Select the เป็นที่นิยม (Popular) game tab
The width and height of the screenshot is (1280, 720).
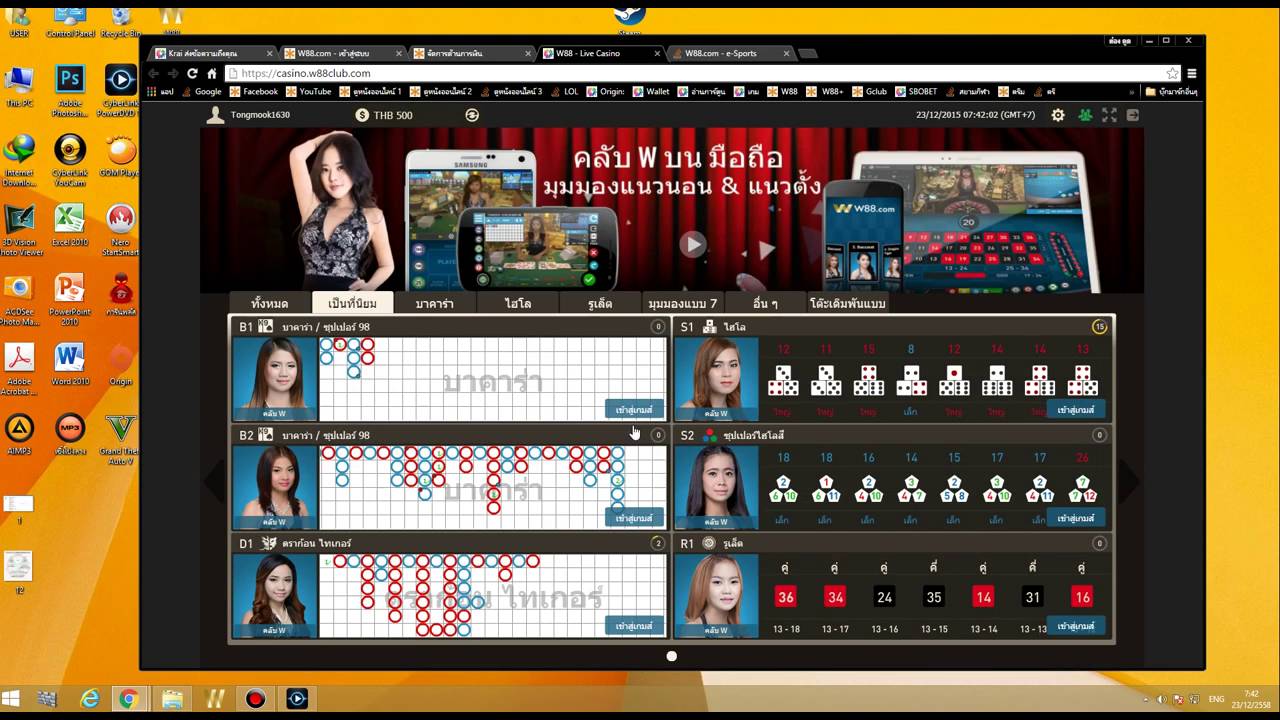point(352,303)
